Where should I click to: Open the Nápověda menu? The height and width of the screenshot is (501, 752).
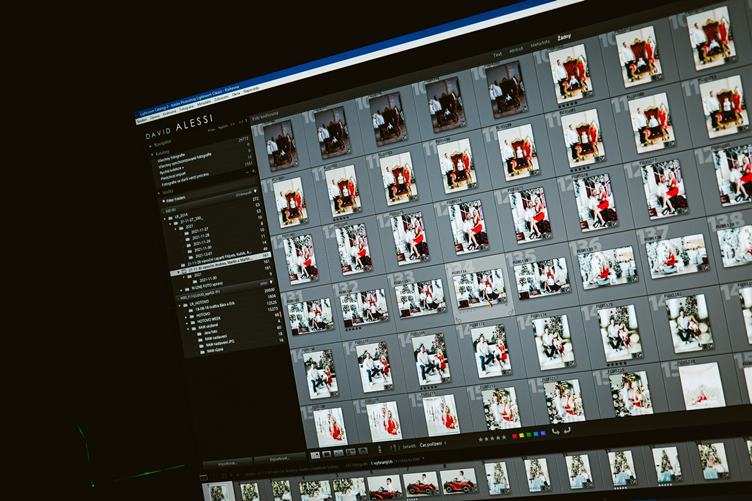251,90
